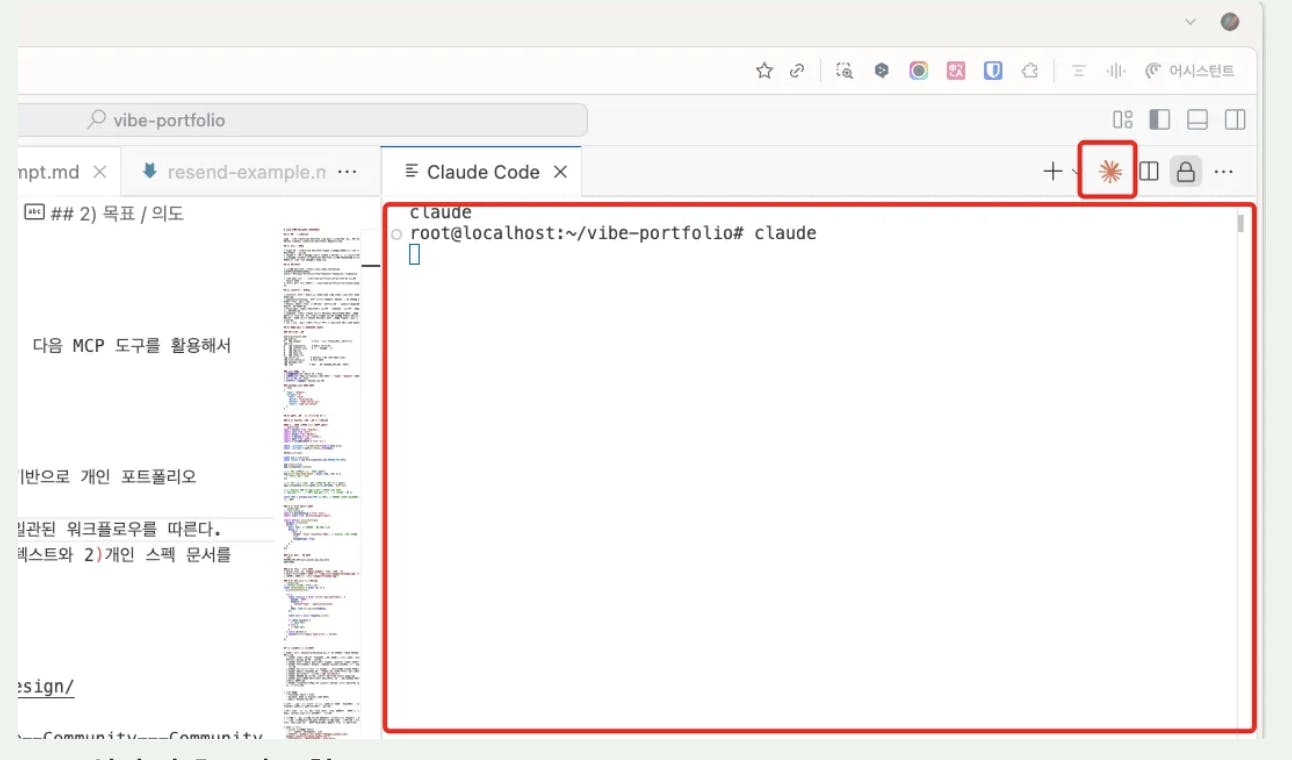The height and width of the screenshot is (760, 1292).
Task: Open the pink translate extension icon
Action: (956, 71)
